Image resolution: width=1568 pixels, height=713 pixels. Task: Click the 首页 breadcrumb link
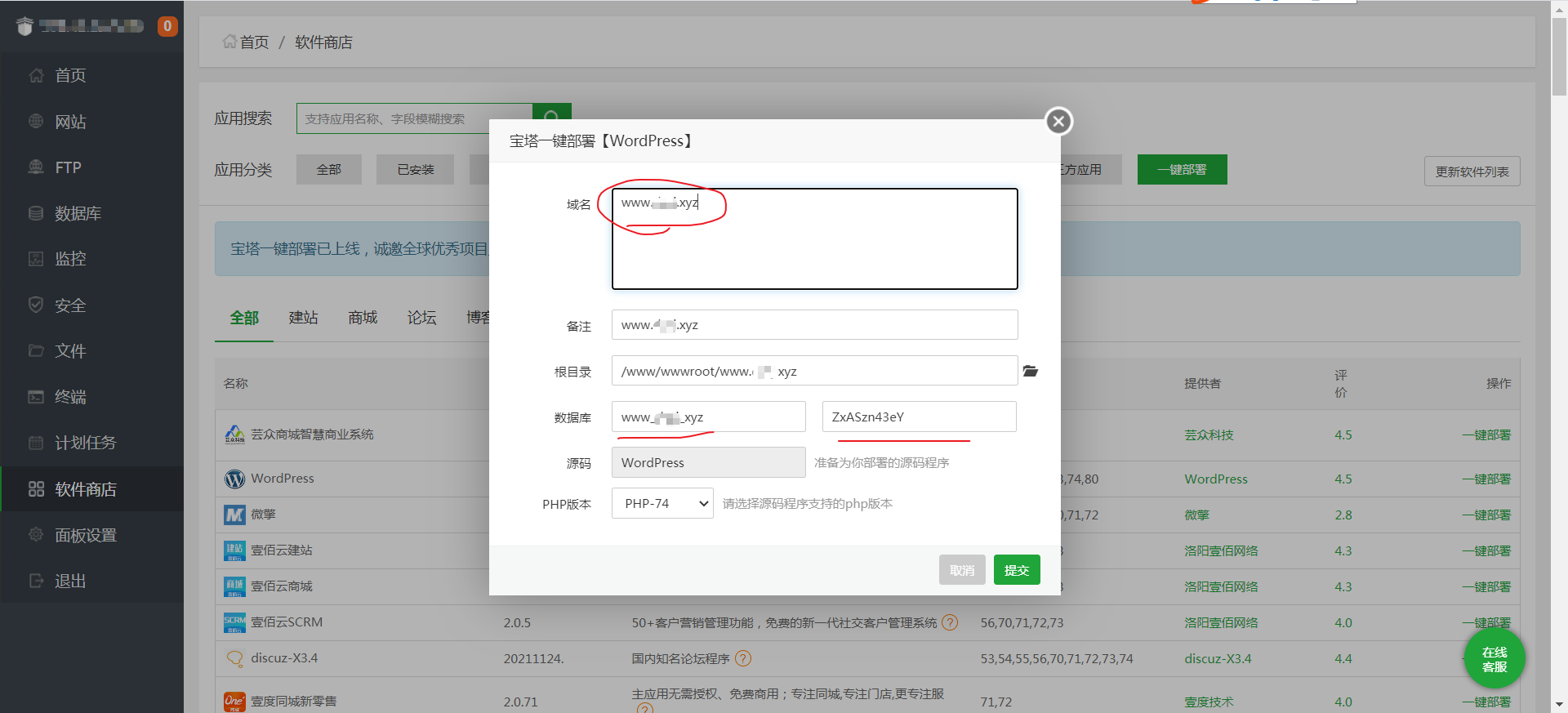[x=254, y=42]
